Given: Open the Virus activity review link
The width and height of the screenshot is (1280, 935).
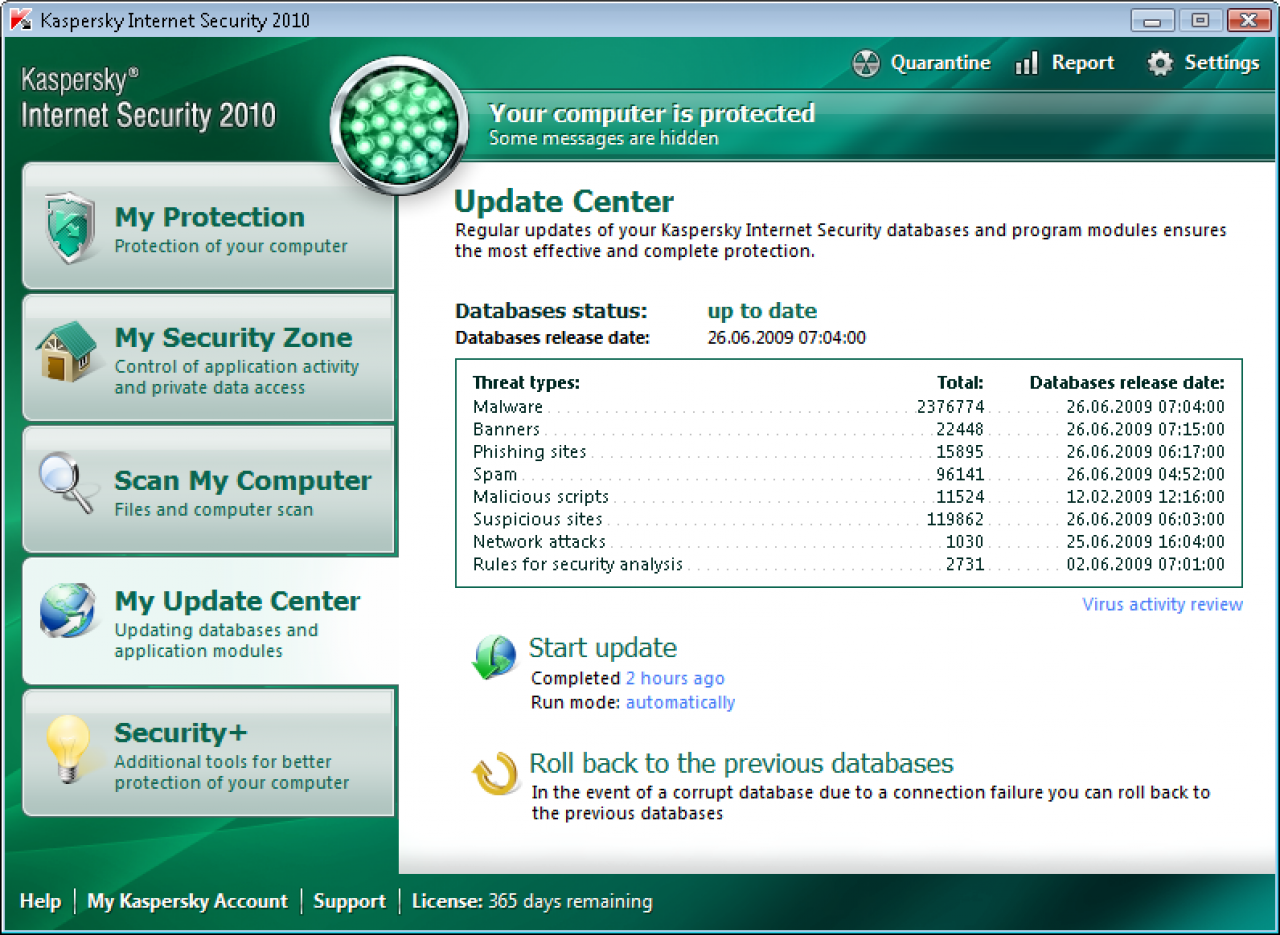Looking at the screenshot, I should pos(1162,604).
